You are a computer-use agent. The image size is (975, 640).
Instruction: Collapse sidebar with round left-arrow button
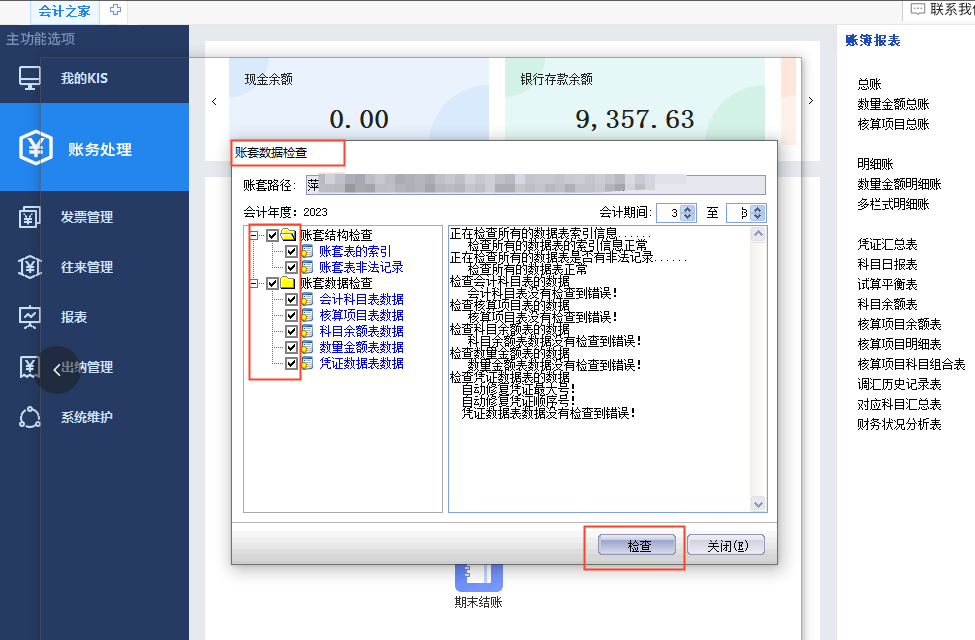57,369
